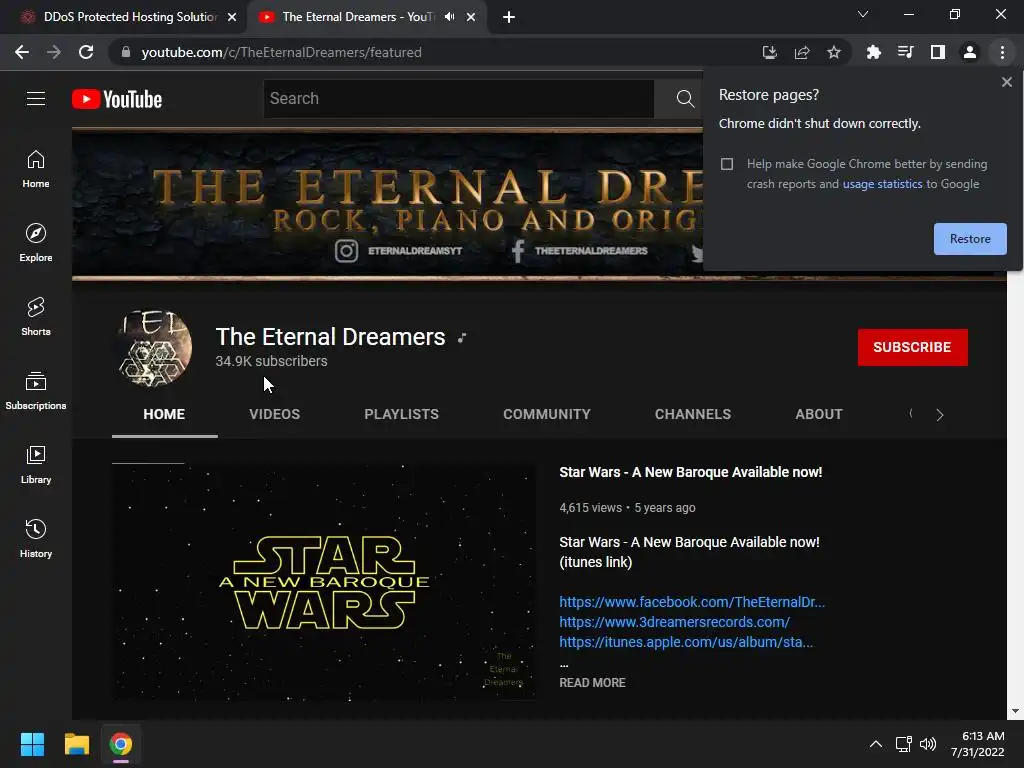Mute the tab via speaker icon
Image resolution: width=1024 pixels, height=768 pixels.
tap(449, 17)
